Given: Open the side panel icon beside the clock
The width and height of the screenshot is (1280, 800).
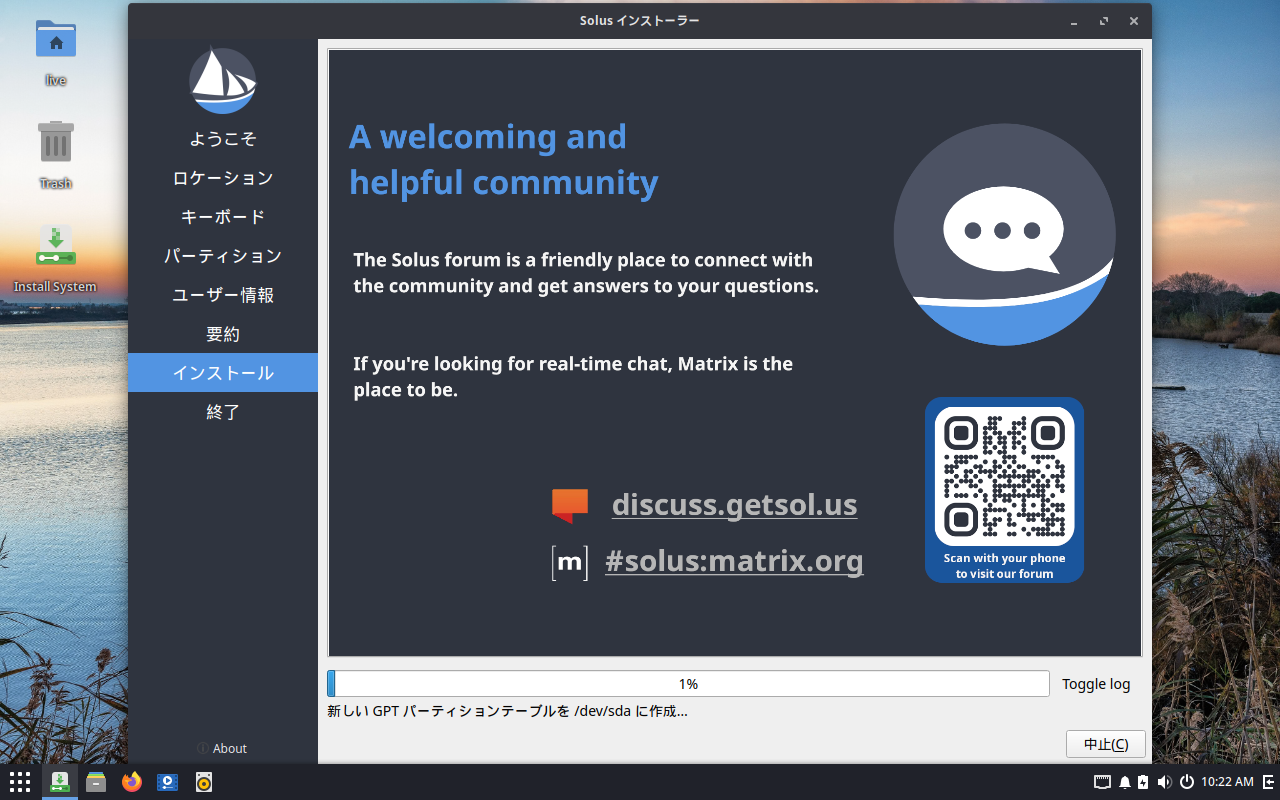Looking at the screenshot, I should point(1268,782).
